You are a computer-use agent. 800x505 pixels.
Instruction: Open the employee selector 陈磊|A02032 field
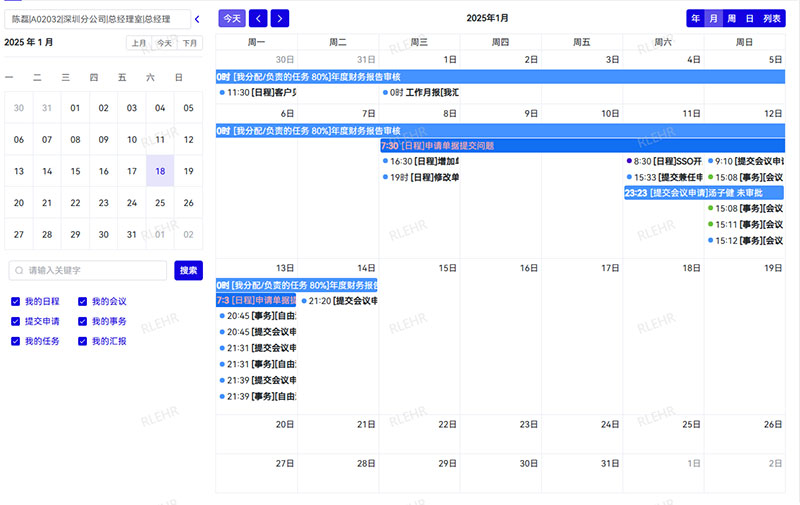point(97,19)
